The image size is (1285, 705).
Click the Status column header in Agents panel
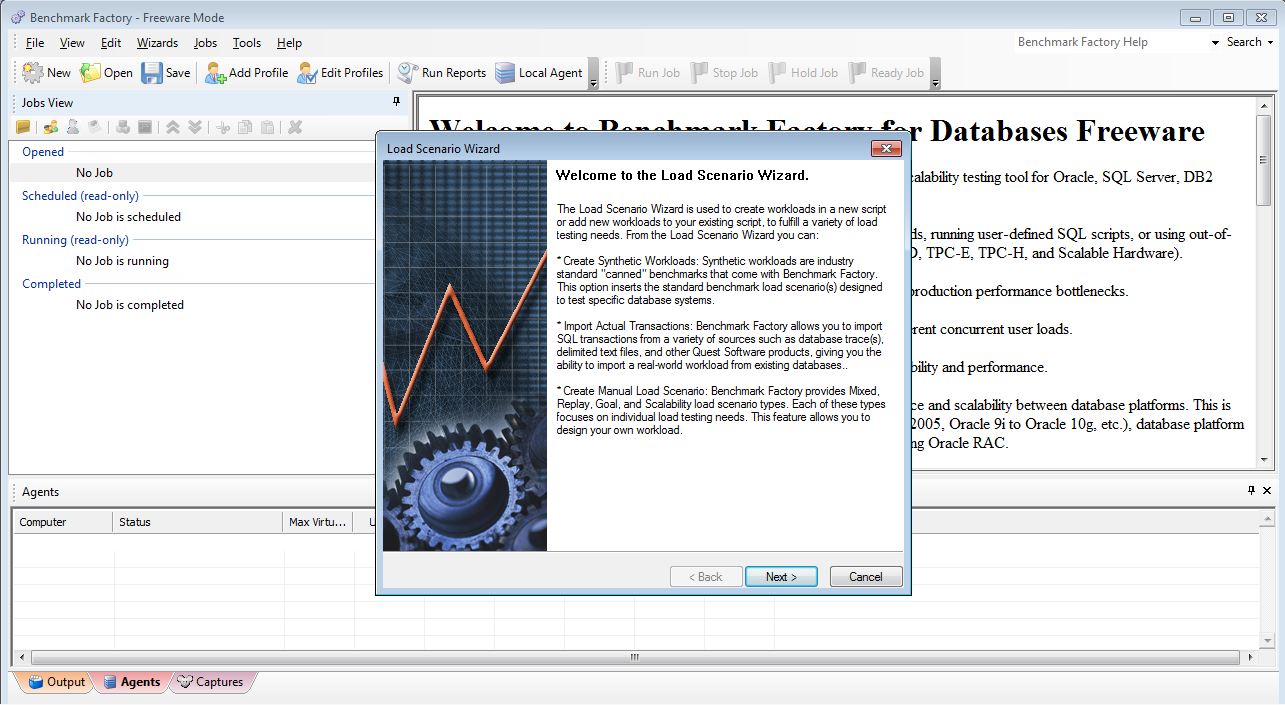point(197,521)
